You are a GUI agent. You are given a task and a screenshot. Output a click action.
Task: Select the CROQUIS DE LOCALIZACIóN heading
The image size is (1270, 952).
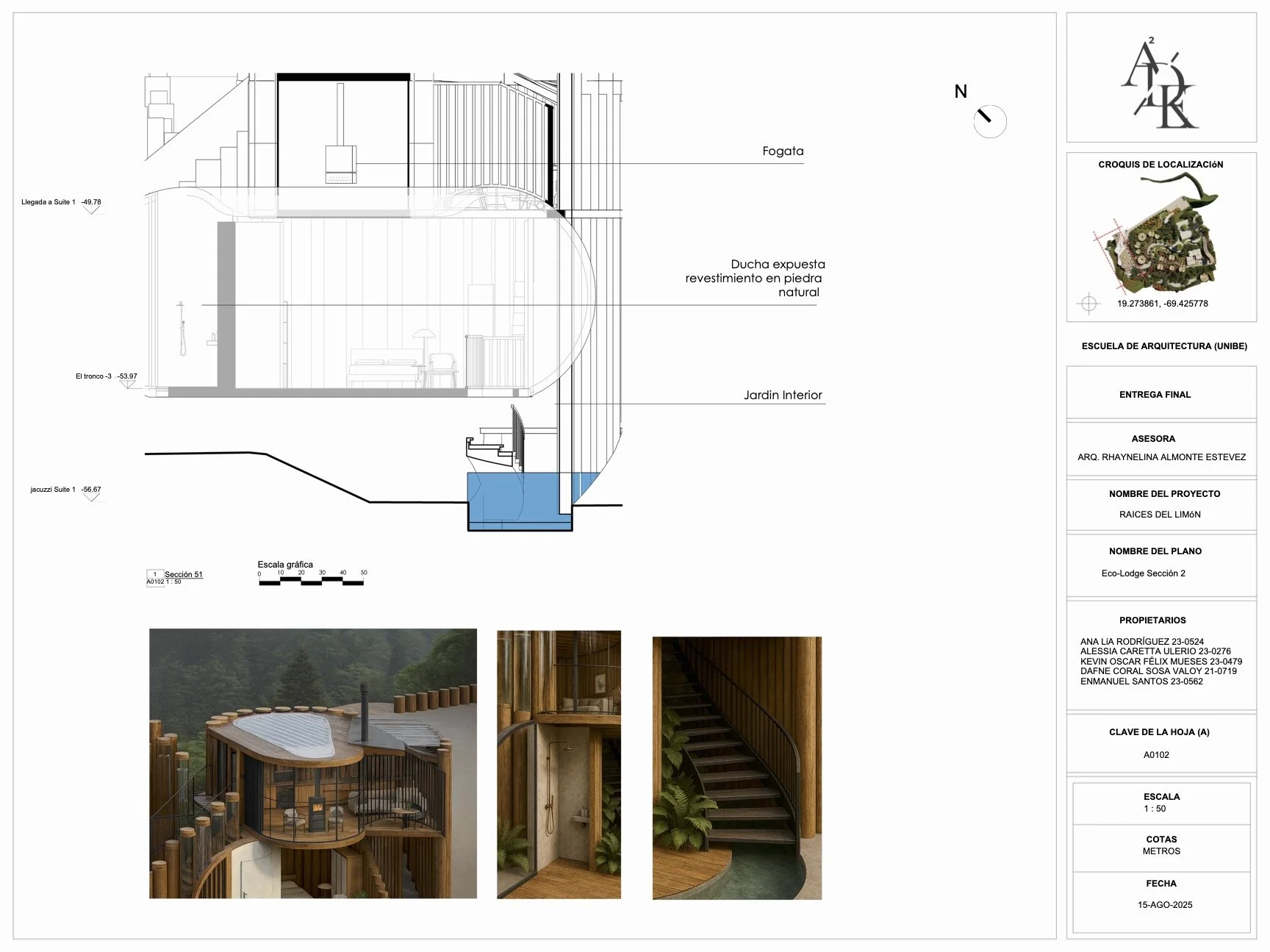coord(1160,165)
